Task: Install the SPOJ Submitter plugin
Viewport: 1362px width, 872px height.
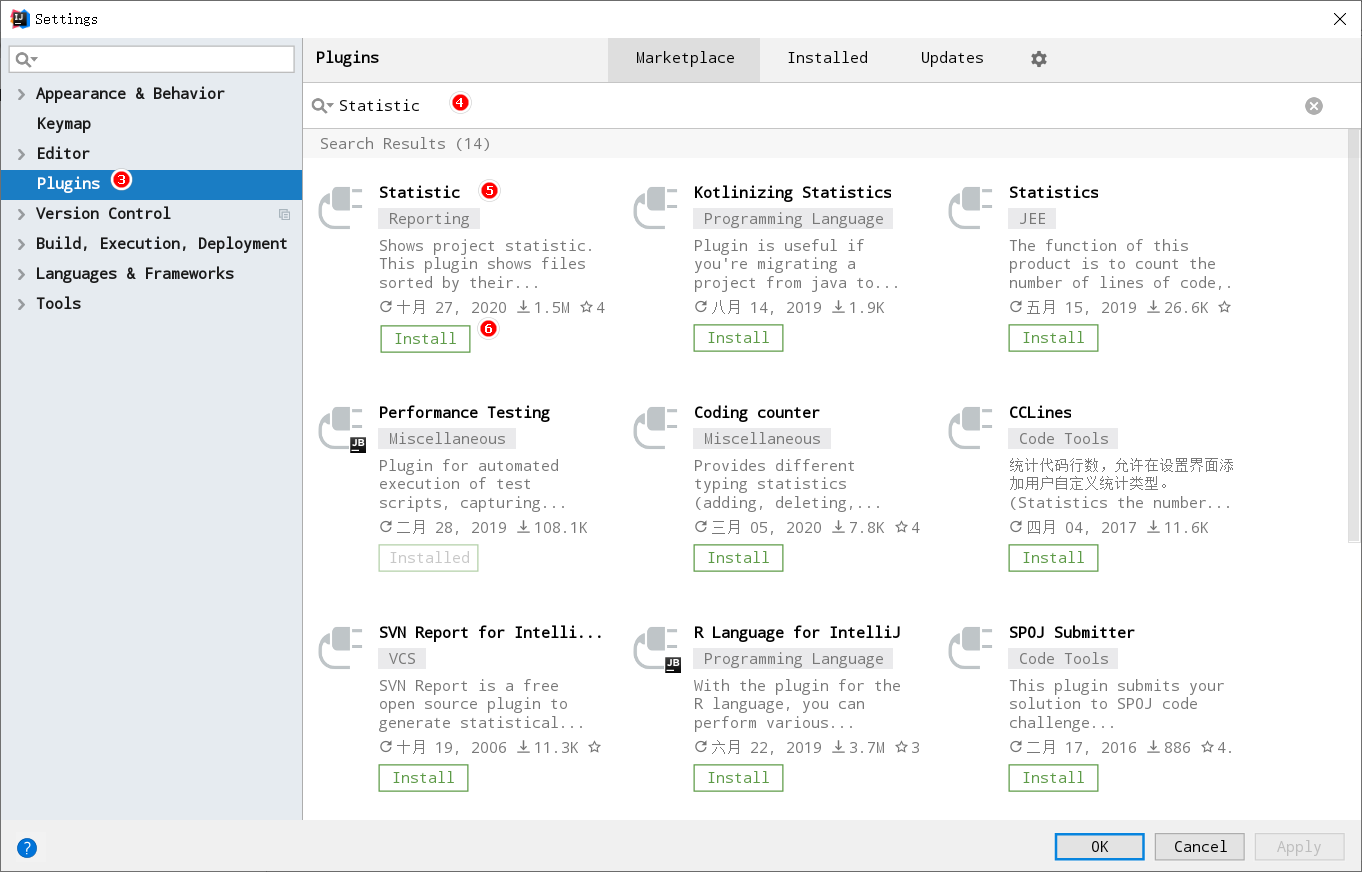Action: (1053, 778)
